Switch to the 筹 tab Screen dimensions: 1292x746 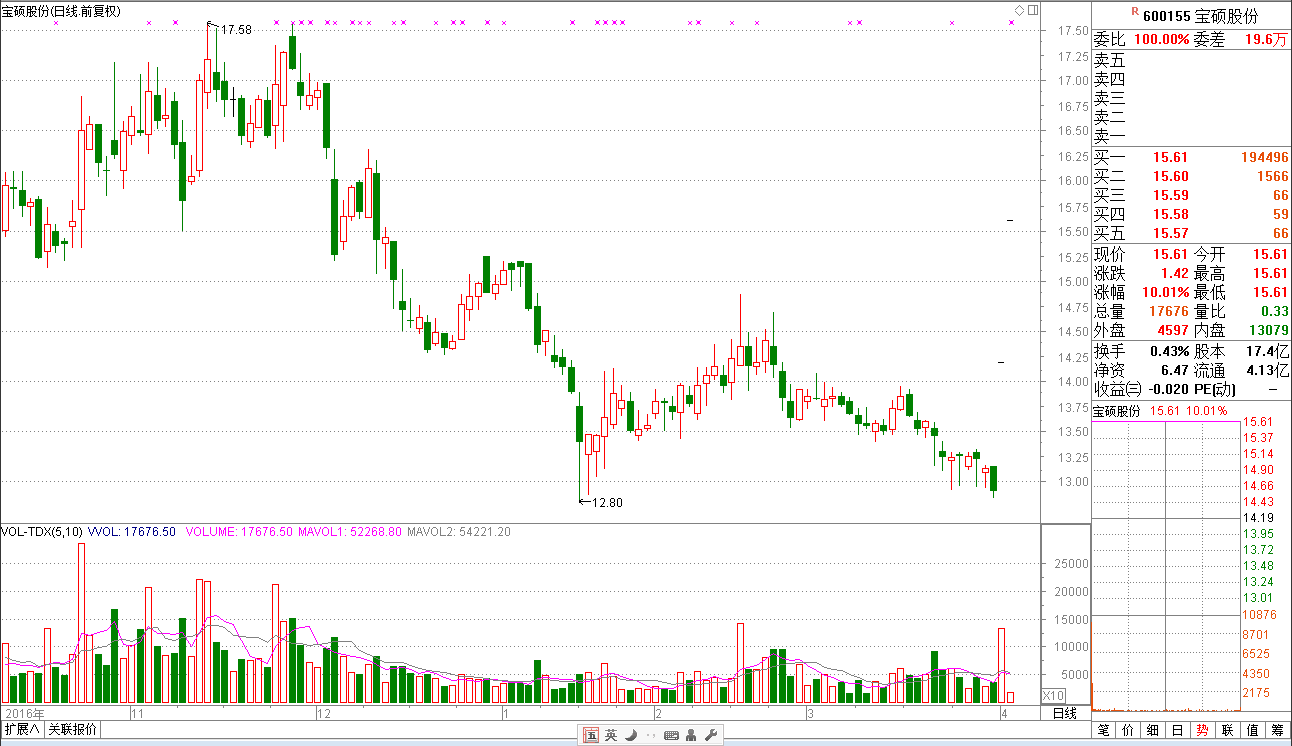click(x=1278, y=730)
